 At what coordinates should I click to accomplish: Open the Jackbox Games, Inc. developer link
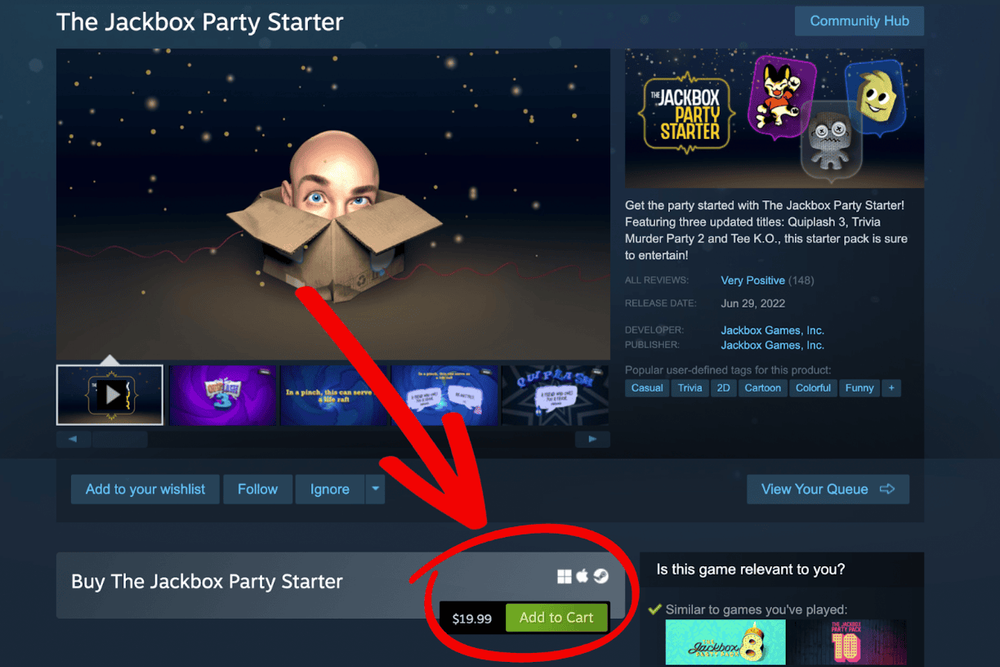(x=772, y=330)
